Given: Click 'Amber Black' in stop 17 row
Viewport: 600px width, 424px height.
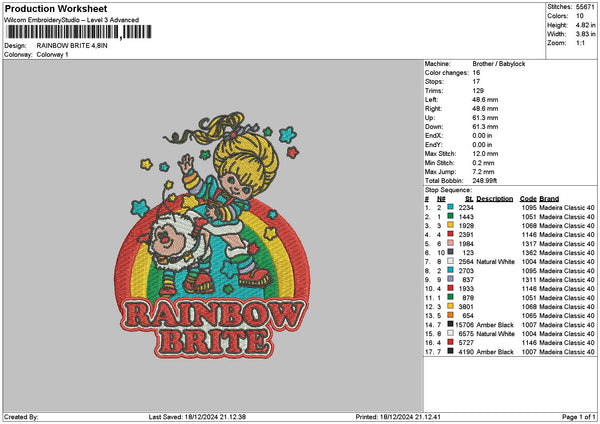Looking at the screenshot, I should [x=495, y=351].
